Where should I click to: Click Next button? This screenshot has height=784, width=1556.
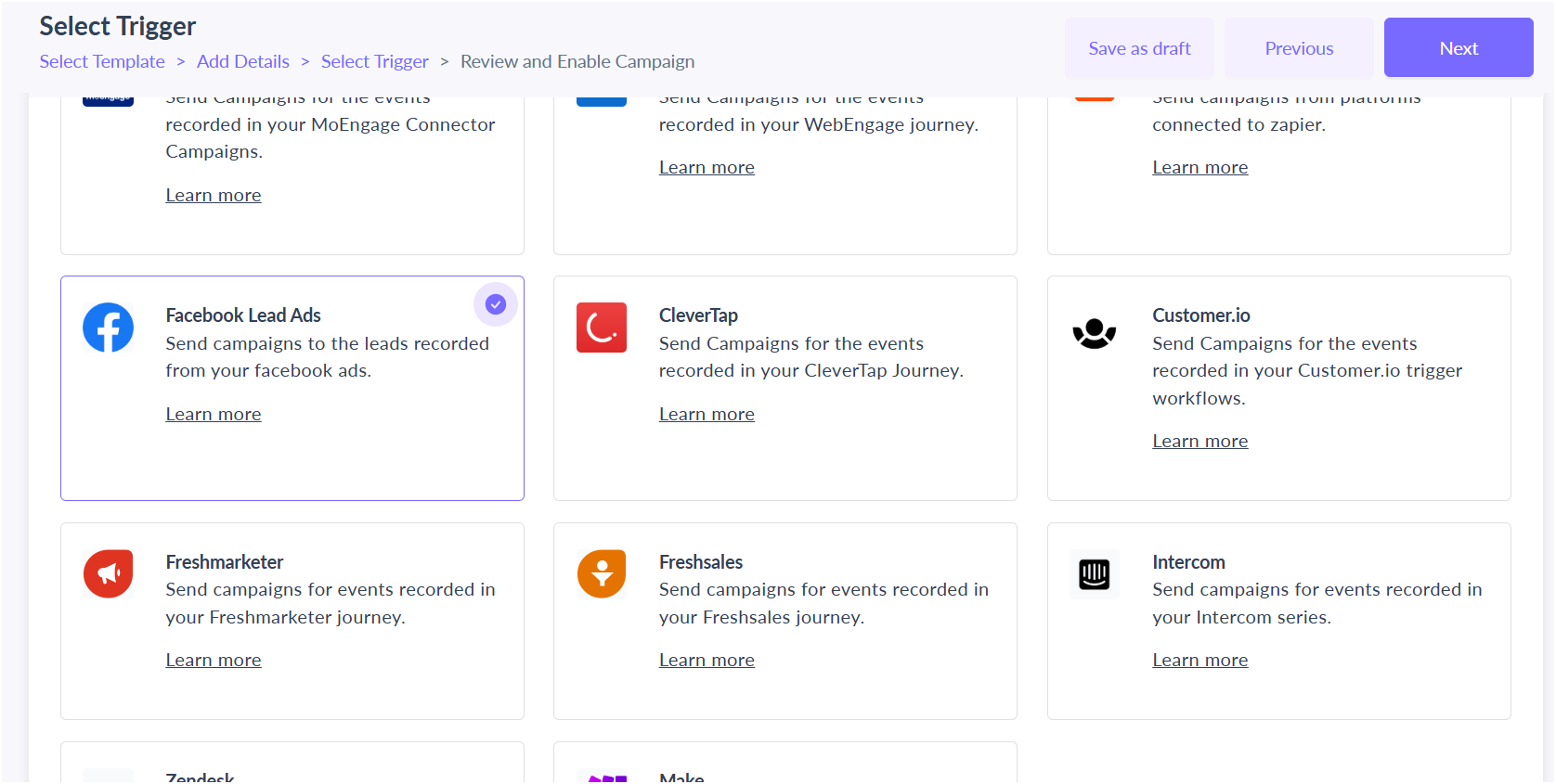1459,47
